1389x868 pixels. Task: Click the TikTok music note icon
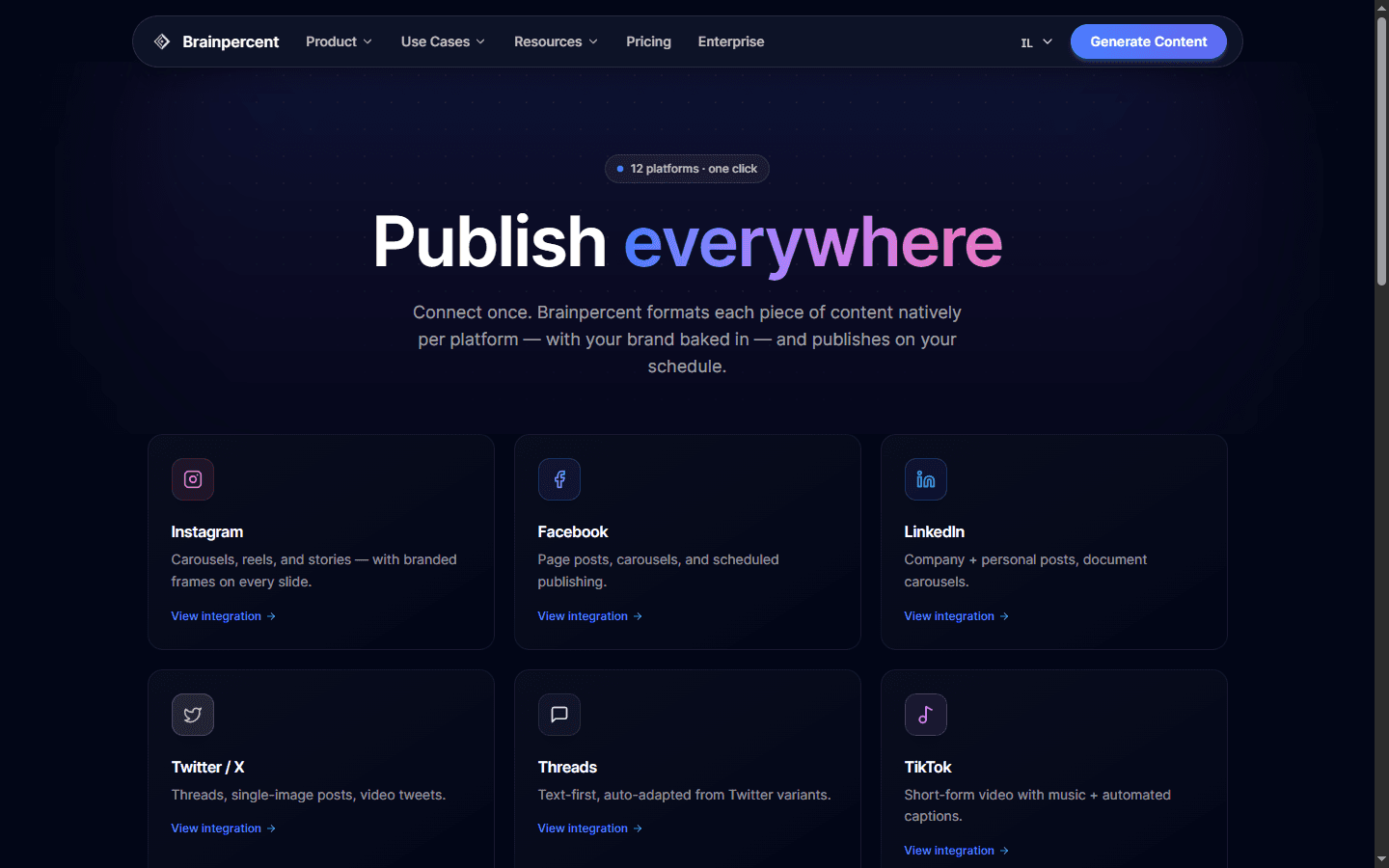coord(926,715)
